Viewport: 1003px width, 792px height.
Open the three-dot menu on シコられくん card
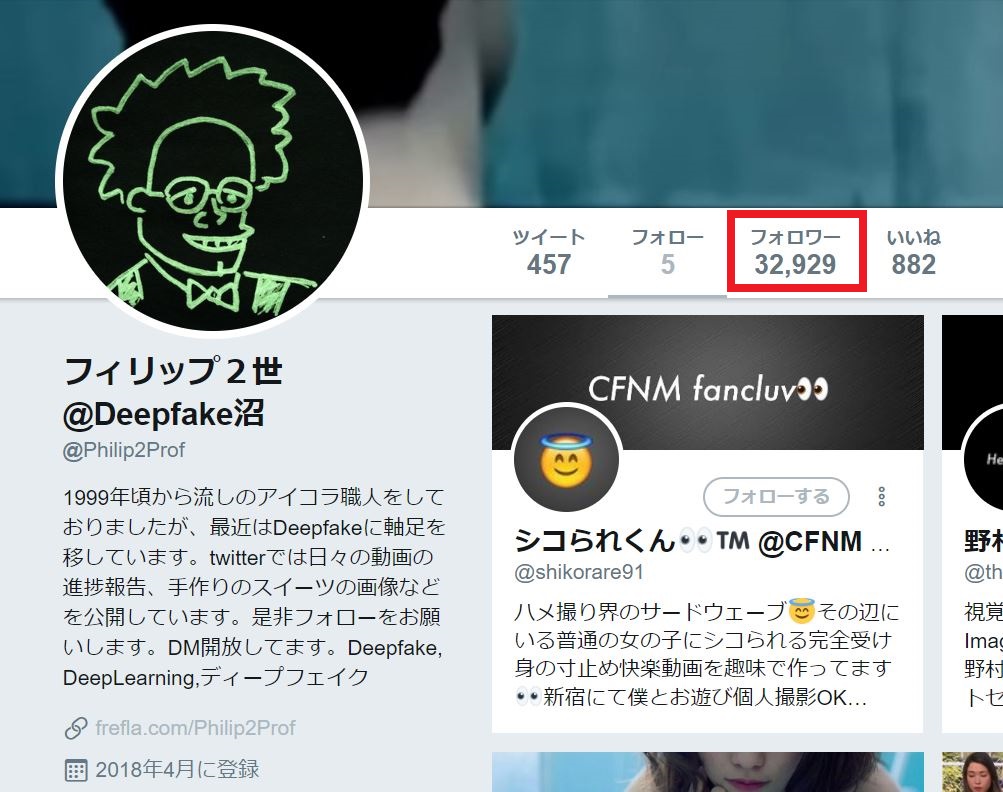tap(881, 496)
